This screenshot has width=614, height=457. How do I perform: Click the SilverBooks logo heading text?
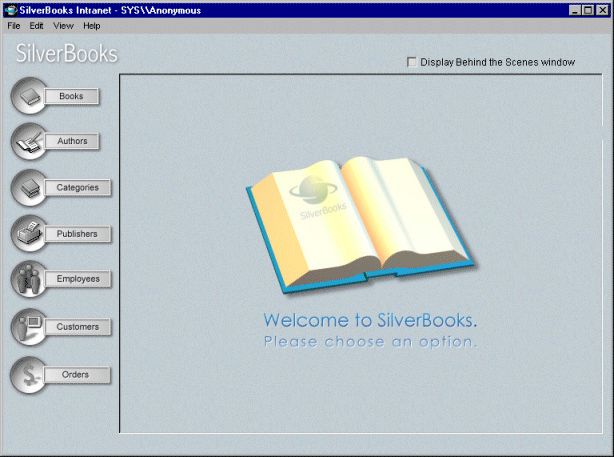(67, 53)
